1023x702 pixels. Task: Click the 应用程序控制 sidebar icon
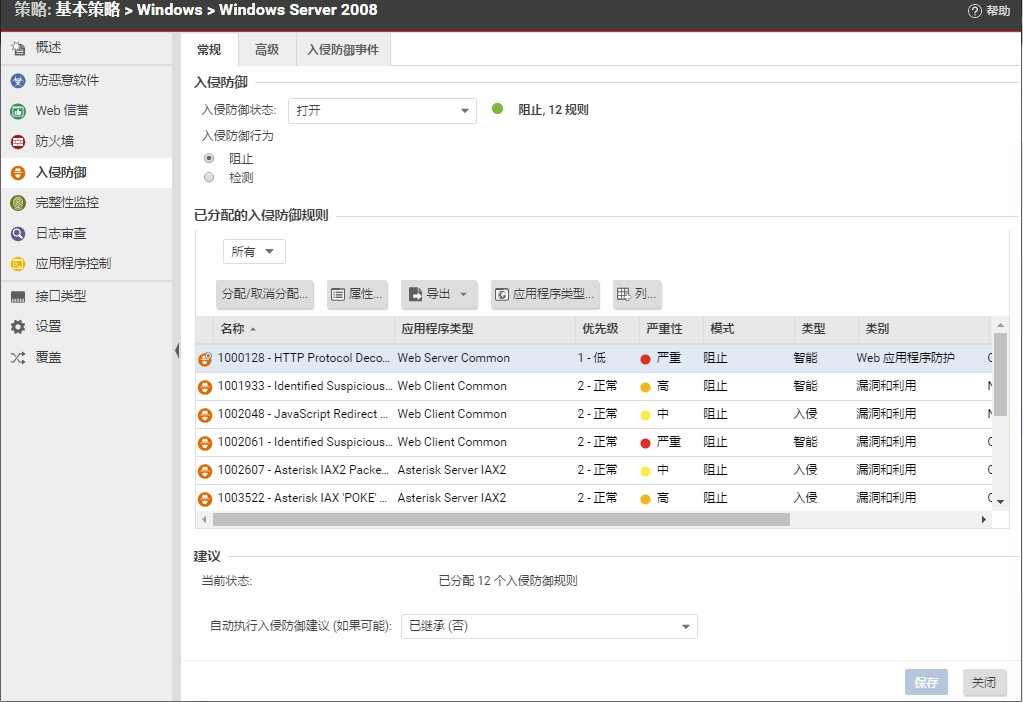[x=18, y=264]
